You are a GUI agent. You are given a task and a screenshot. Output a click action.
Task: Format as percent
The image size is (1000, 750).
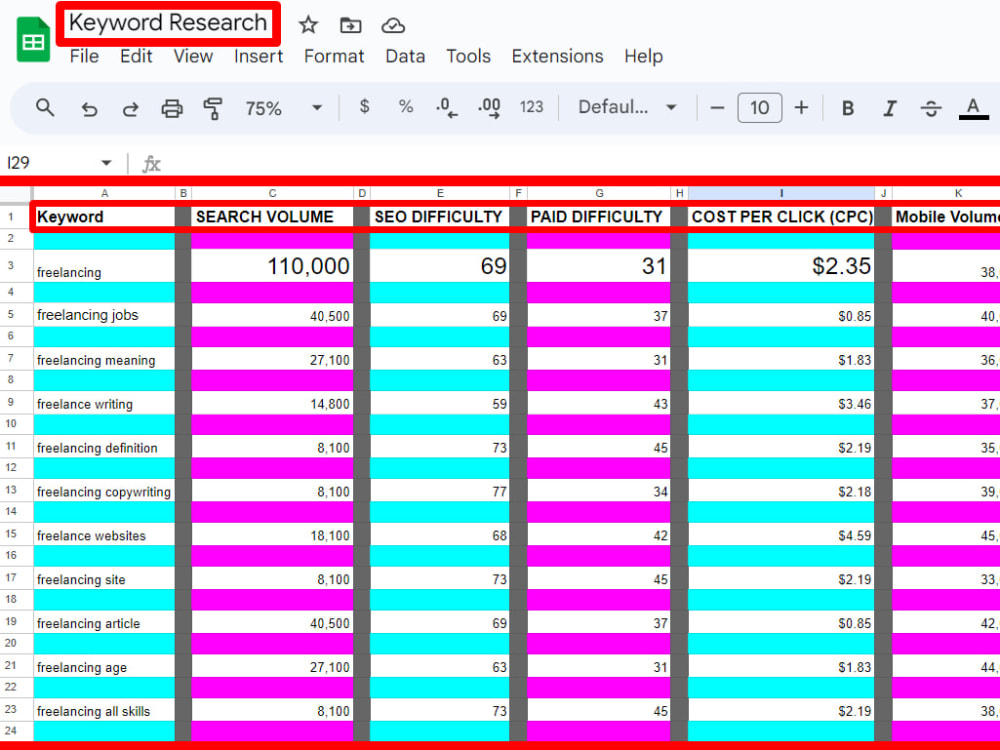coord(406,107)
